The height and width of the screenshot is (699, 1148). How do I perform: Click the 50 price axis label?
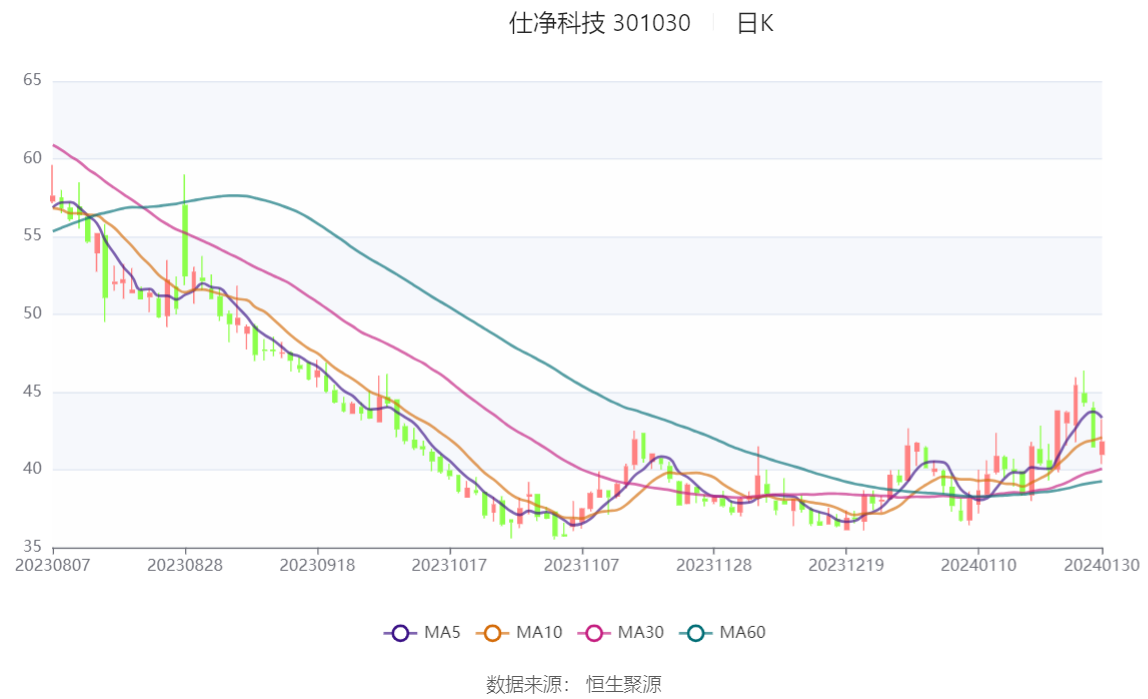point(32,313)
